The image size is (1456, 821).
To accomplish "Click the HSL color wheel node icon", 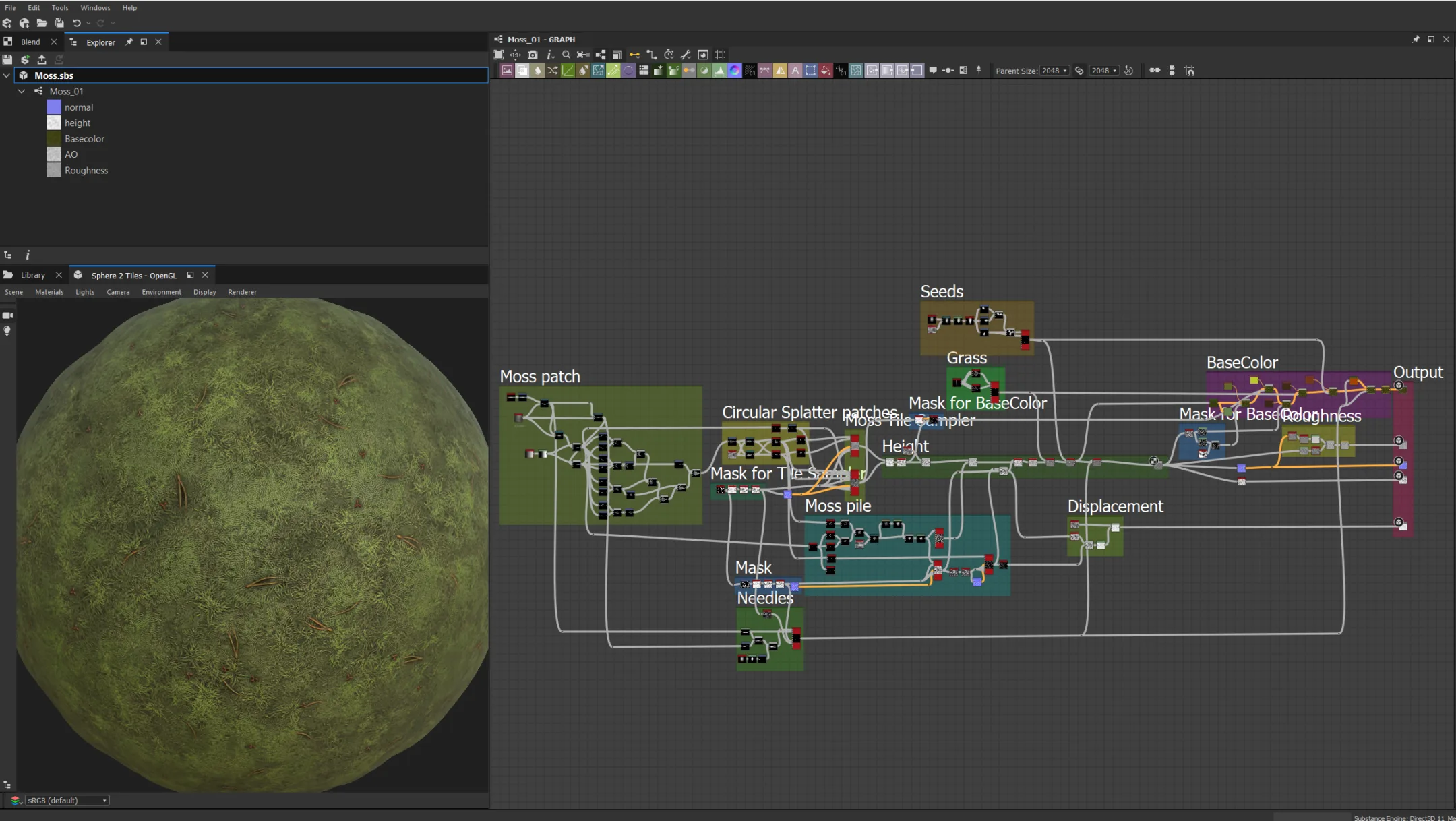I will coord(735,71).
